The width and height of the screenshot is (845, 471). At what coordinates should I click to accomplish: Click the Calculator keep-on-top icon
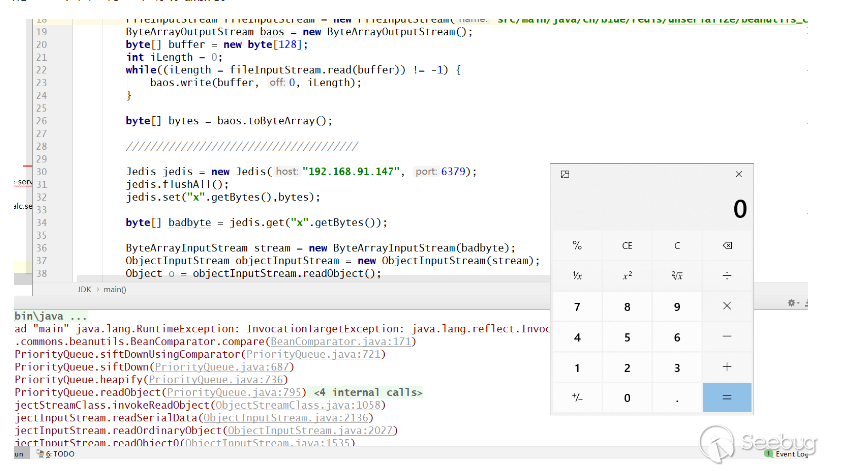click(x=565, y=174)
